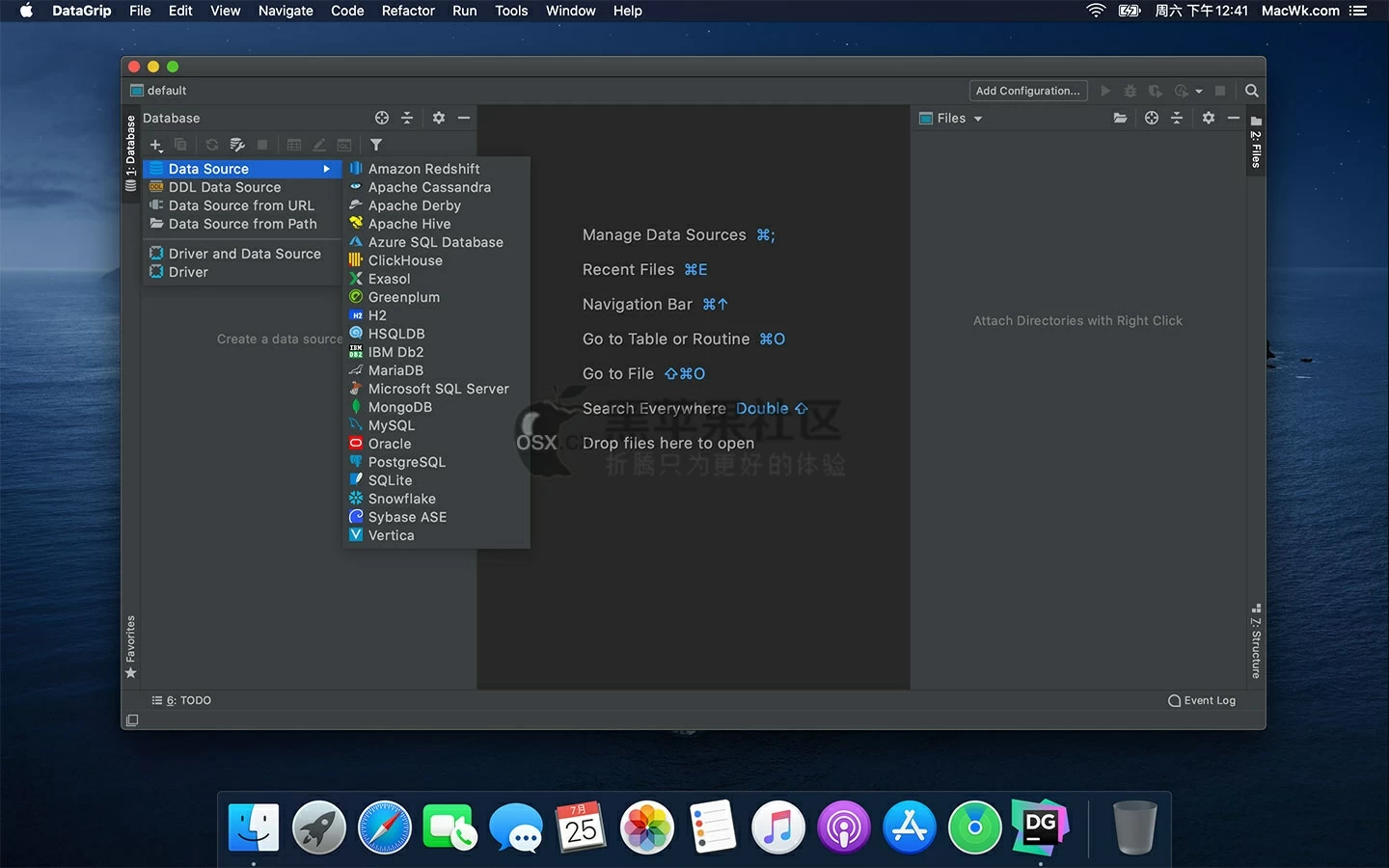This screenshot has width=1389, height=868.
Task: Select Vertica data source
Action: coord(436,535)
